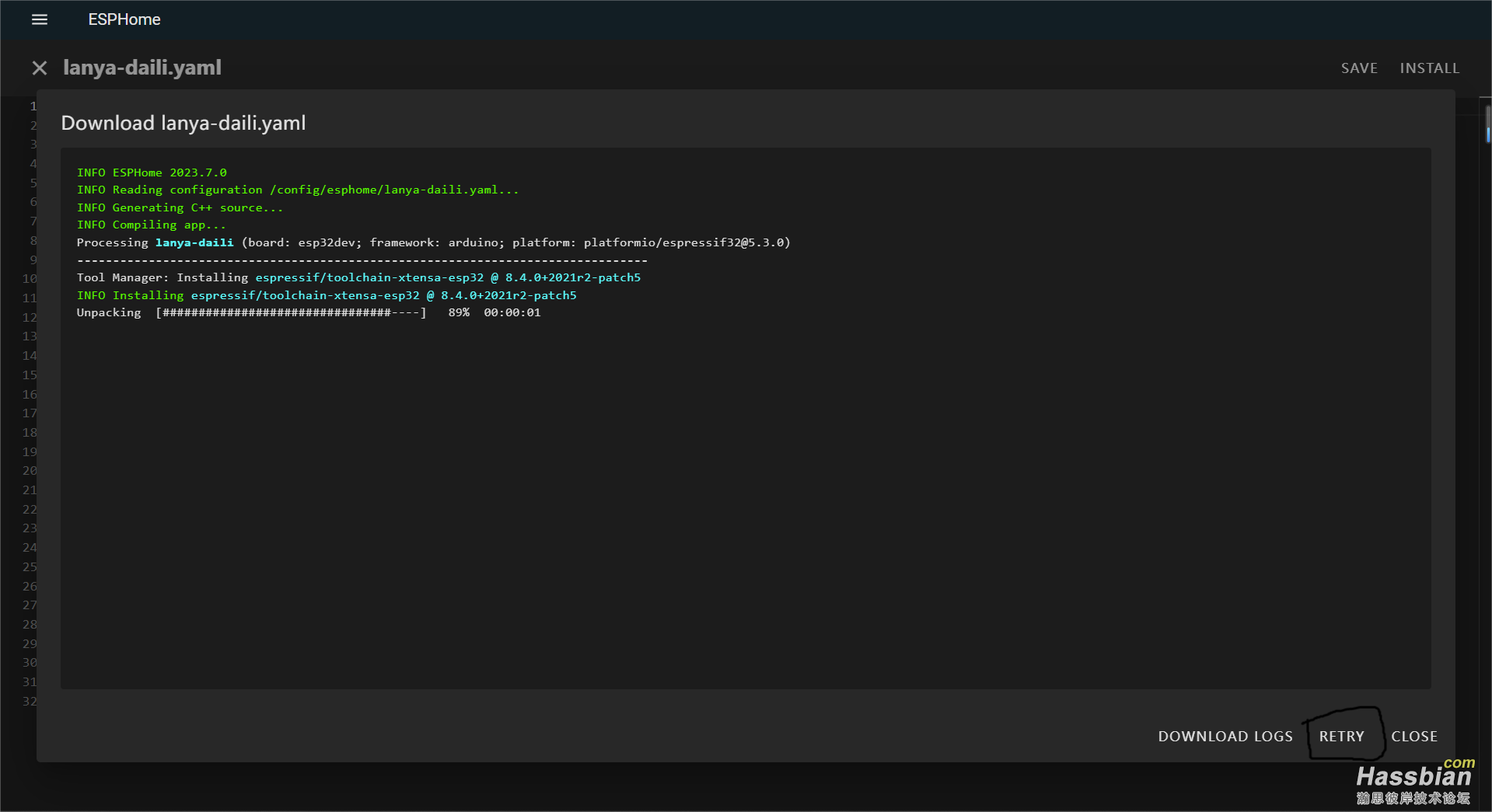Click the SAVE button
Image resolution: width=1492 pixels, height=812 pixels.
[1359, 68]
